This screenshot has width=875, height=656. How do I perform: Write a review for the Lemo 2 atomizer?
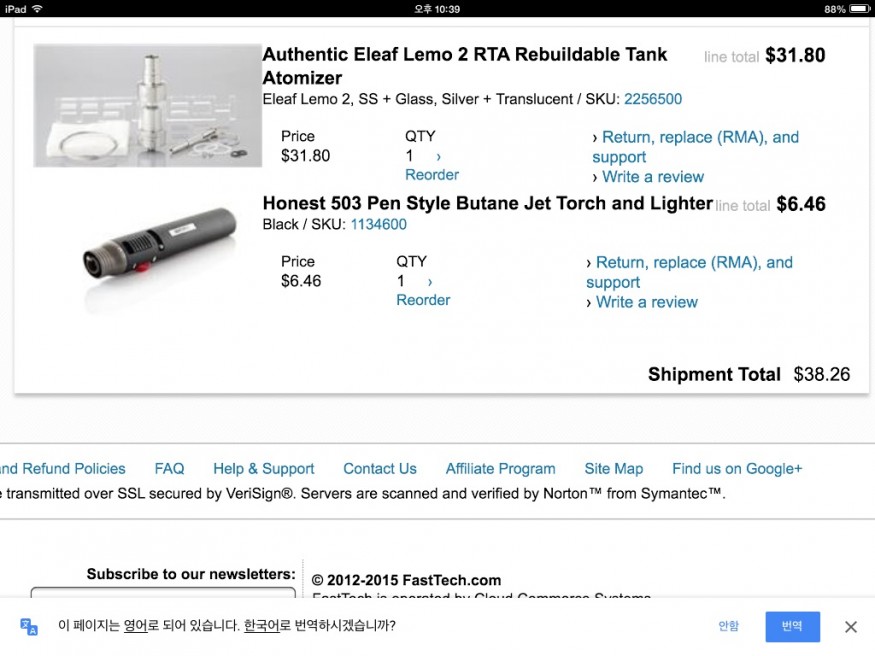click(653, 177)
